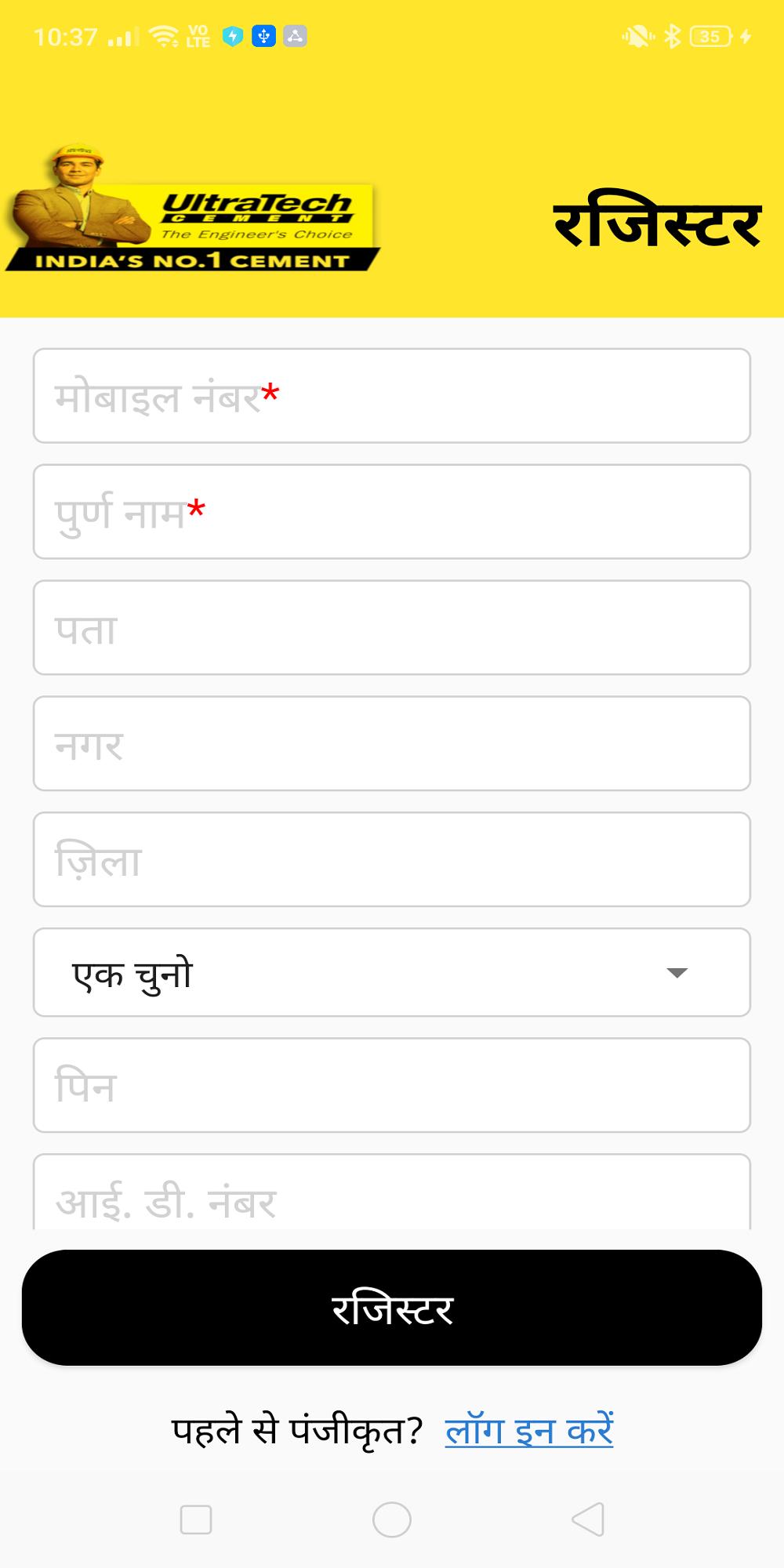The image size is (784, 1568).
Task: Tap the dropdown arrow beside एक चुनो
Action: pos(677,973)
